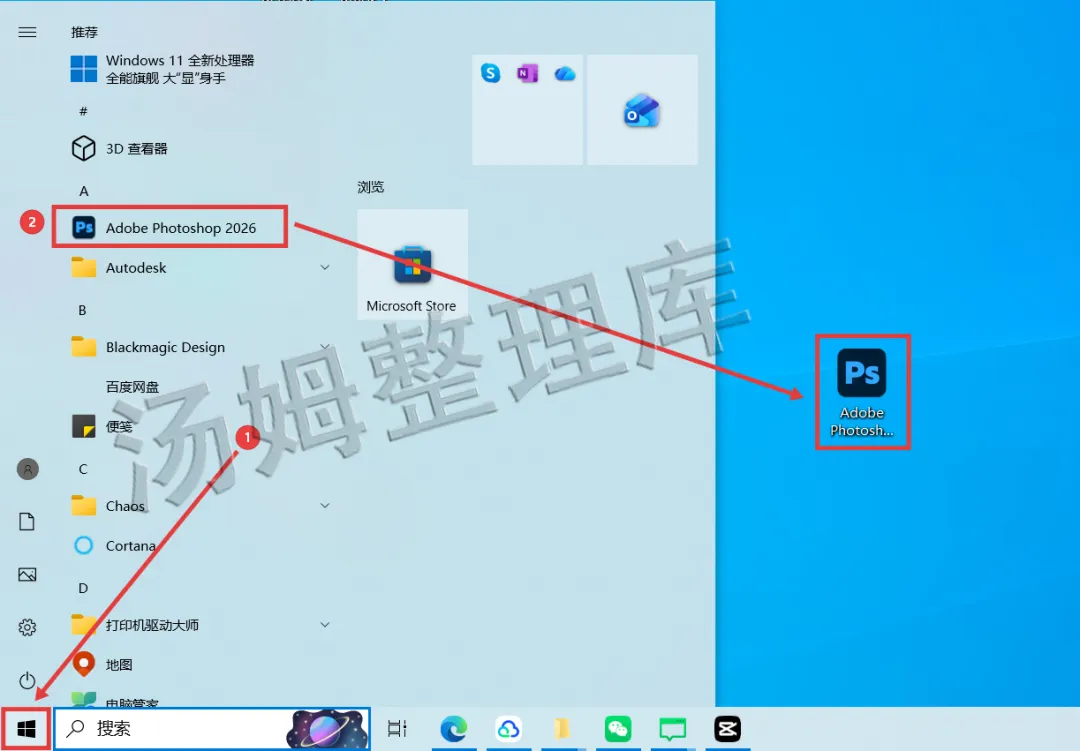
Task: Click the Power button icon
Action: pos(28,680)
